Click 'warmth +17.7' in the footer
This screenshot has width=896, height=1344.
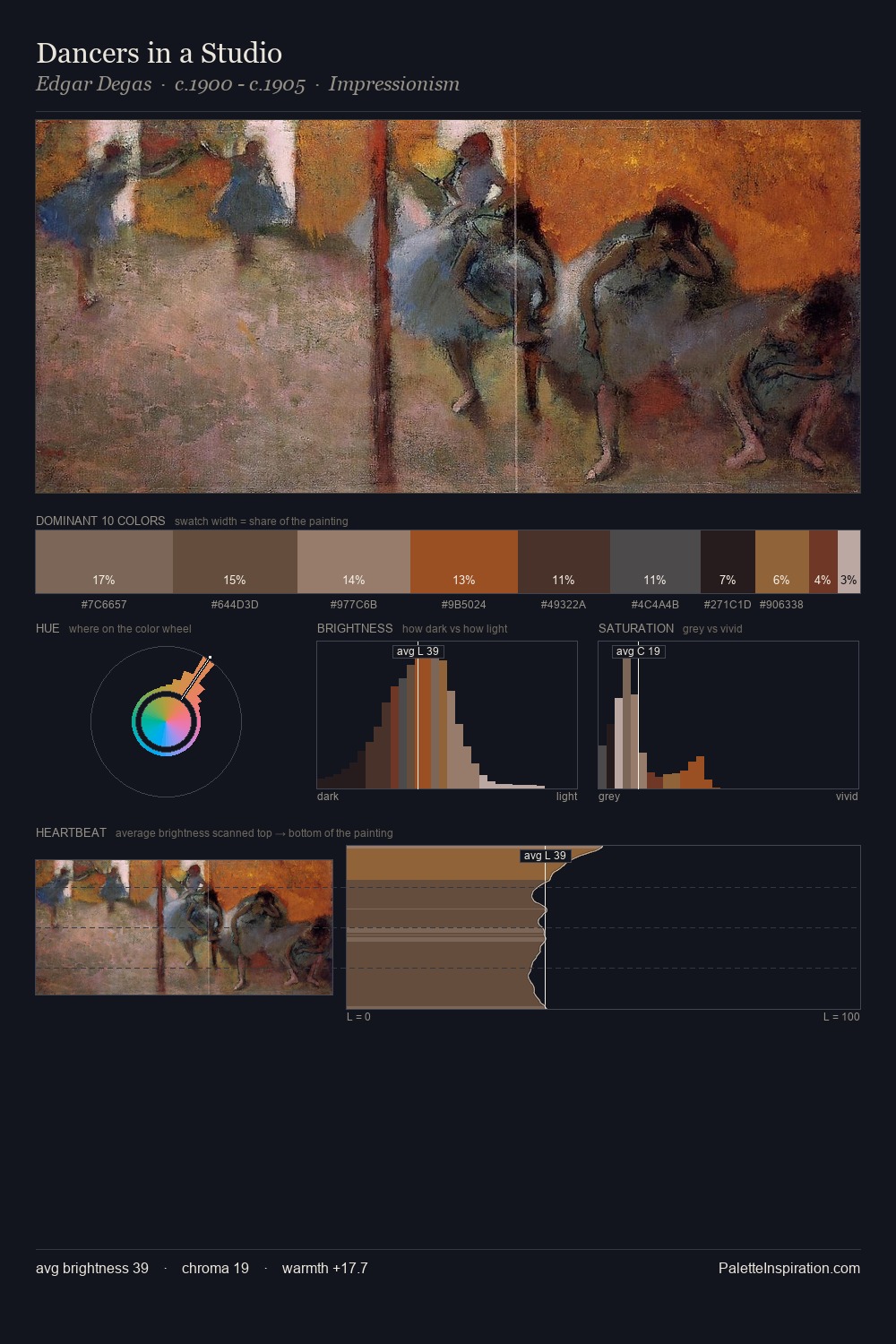[325, 1268]
